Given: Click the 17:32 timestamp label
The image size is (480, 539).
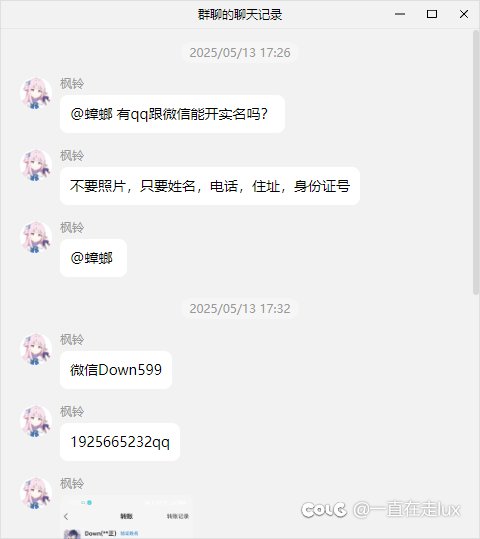Looking at the screenshot, I should (240, 309).
